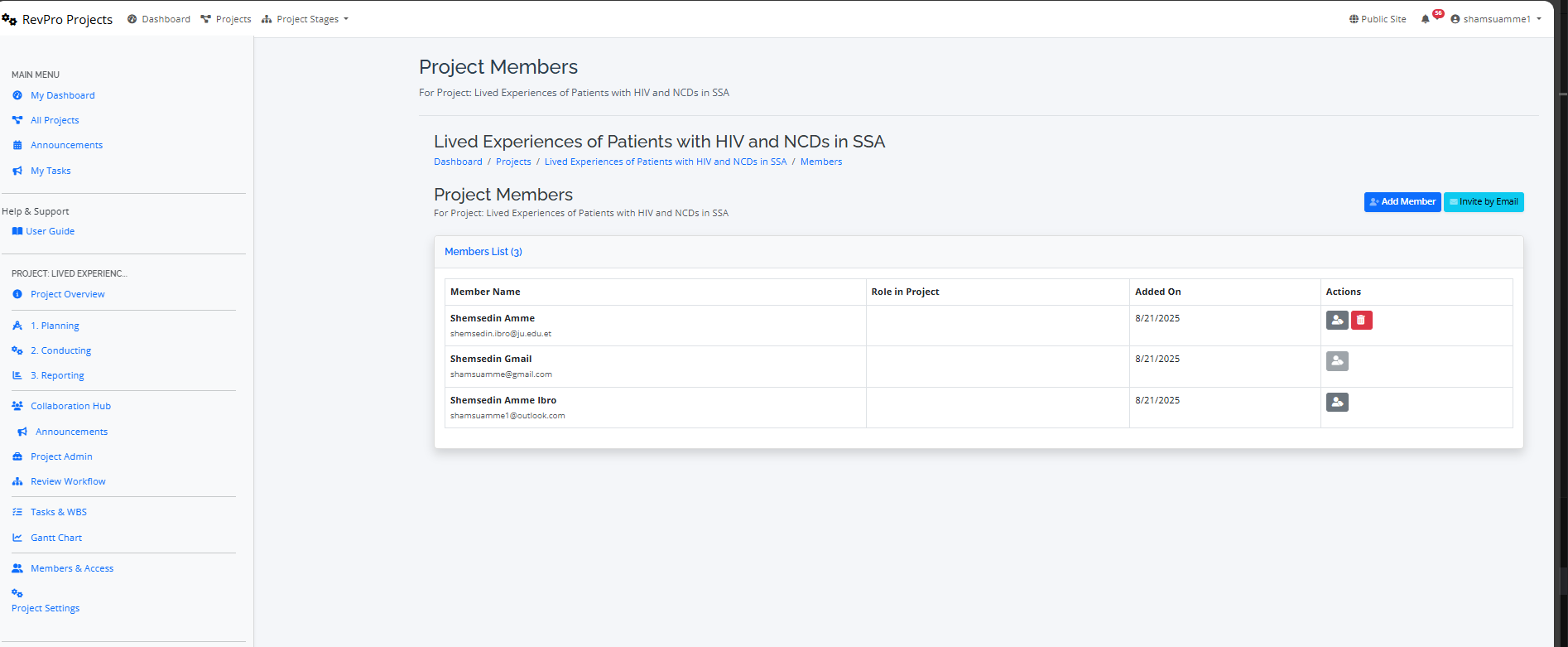Click the red notification count badge

[1439, 13]
